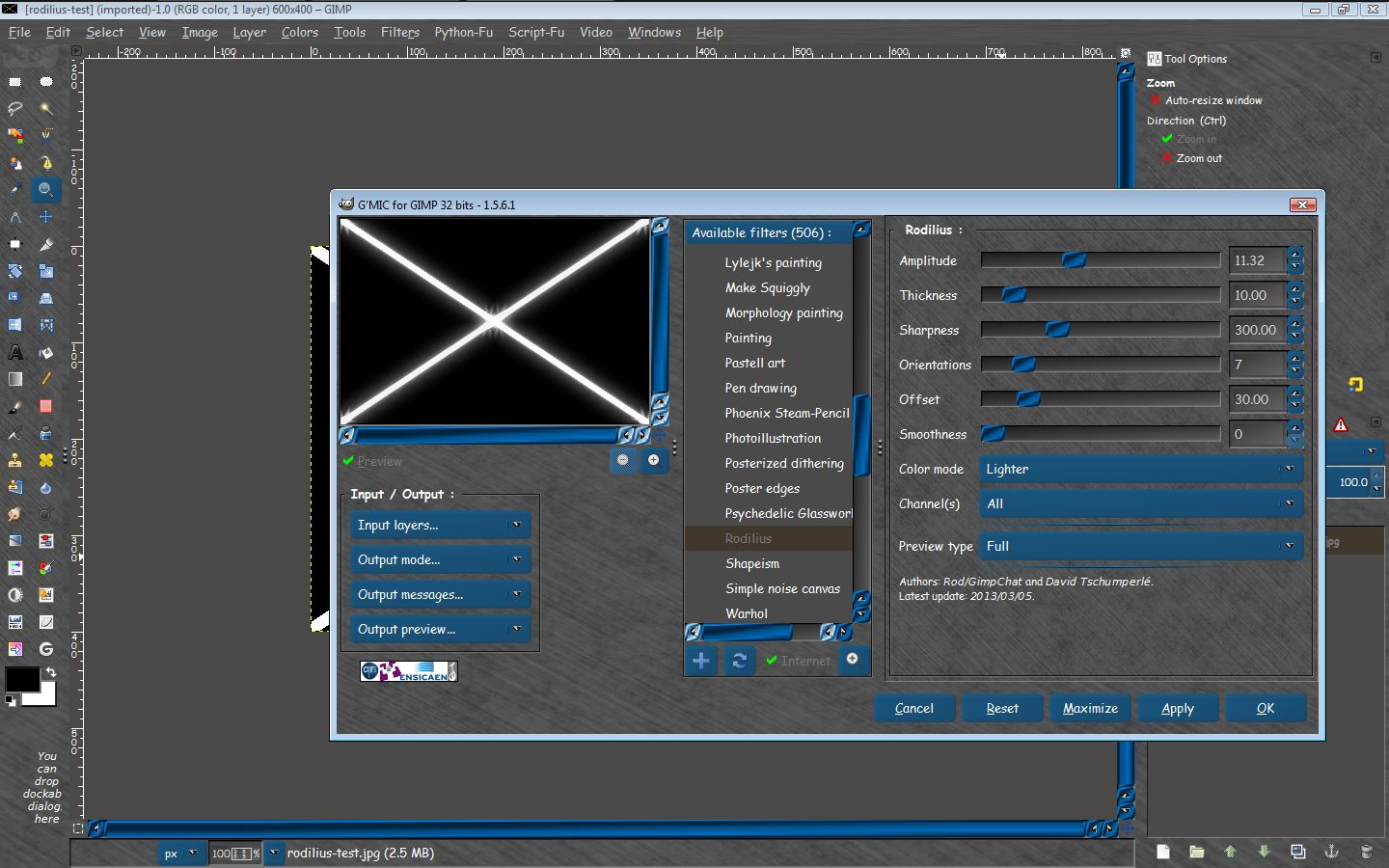Open the Input layers dropdown

(441, 526)
